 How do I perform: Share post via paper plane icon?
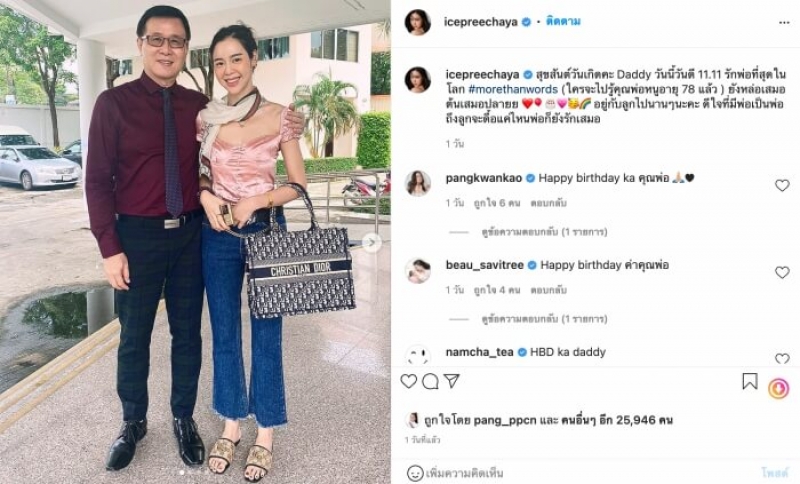[452, 381]
